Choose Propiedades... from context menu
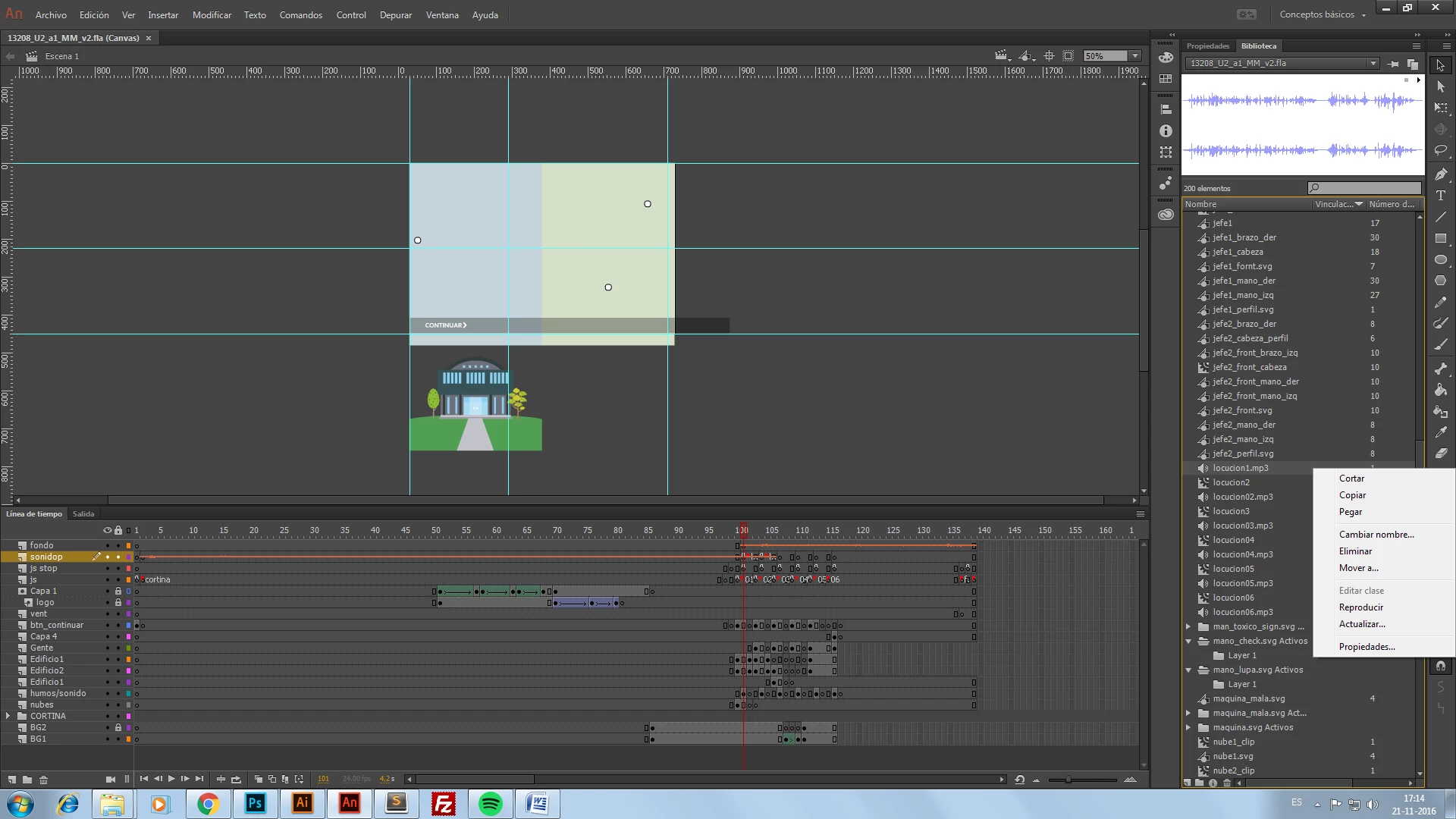This screenshot has width=1456, height=819. [x=1367, y=647]
